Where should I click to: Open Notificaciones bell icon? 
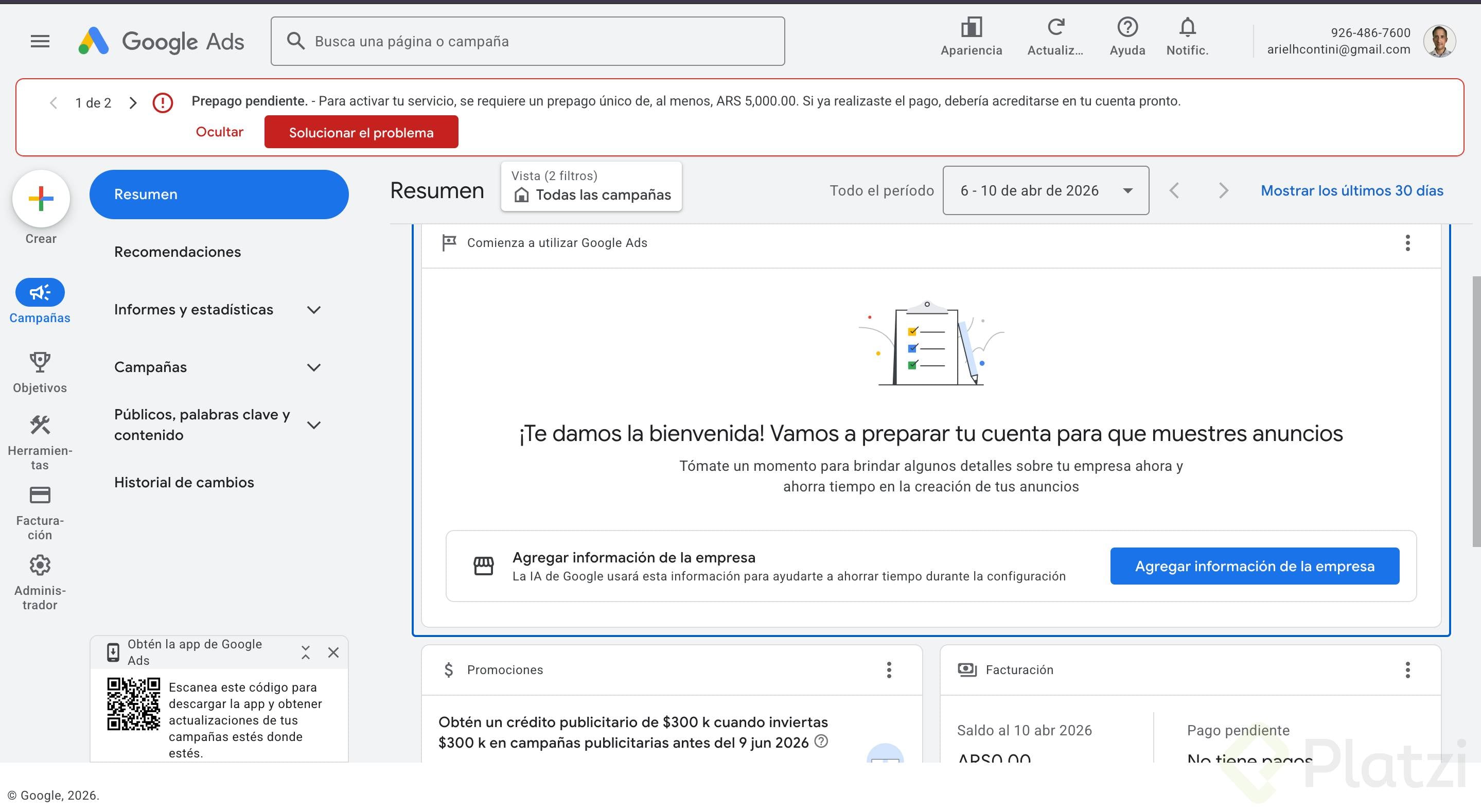pyautogui.click(x=1187, y=28)
